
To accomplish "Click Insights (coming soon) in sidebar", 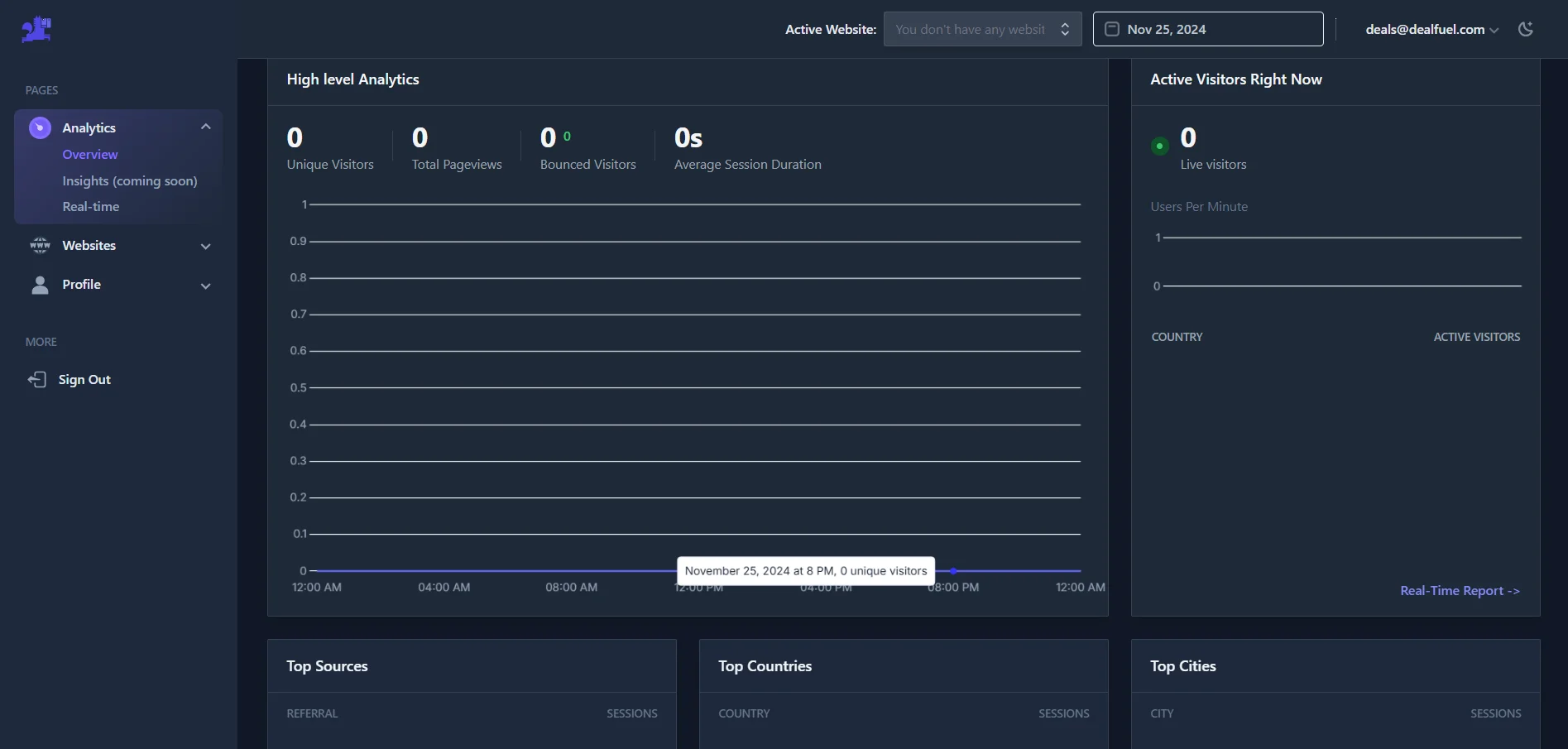I will (130, 180).
